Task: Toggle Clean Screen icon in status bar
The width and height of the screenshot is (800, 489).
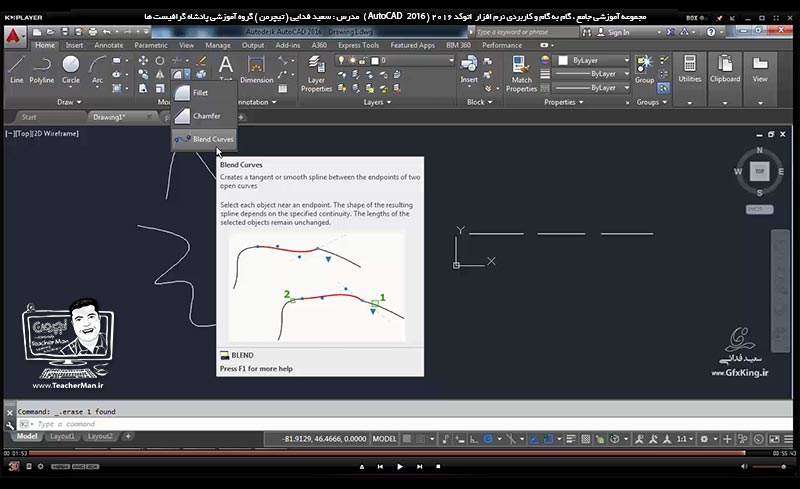Action: tap(774, 438)
